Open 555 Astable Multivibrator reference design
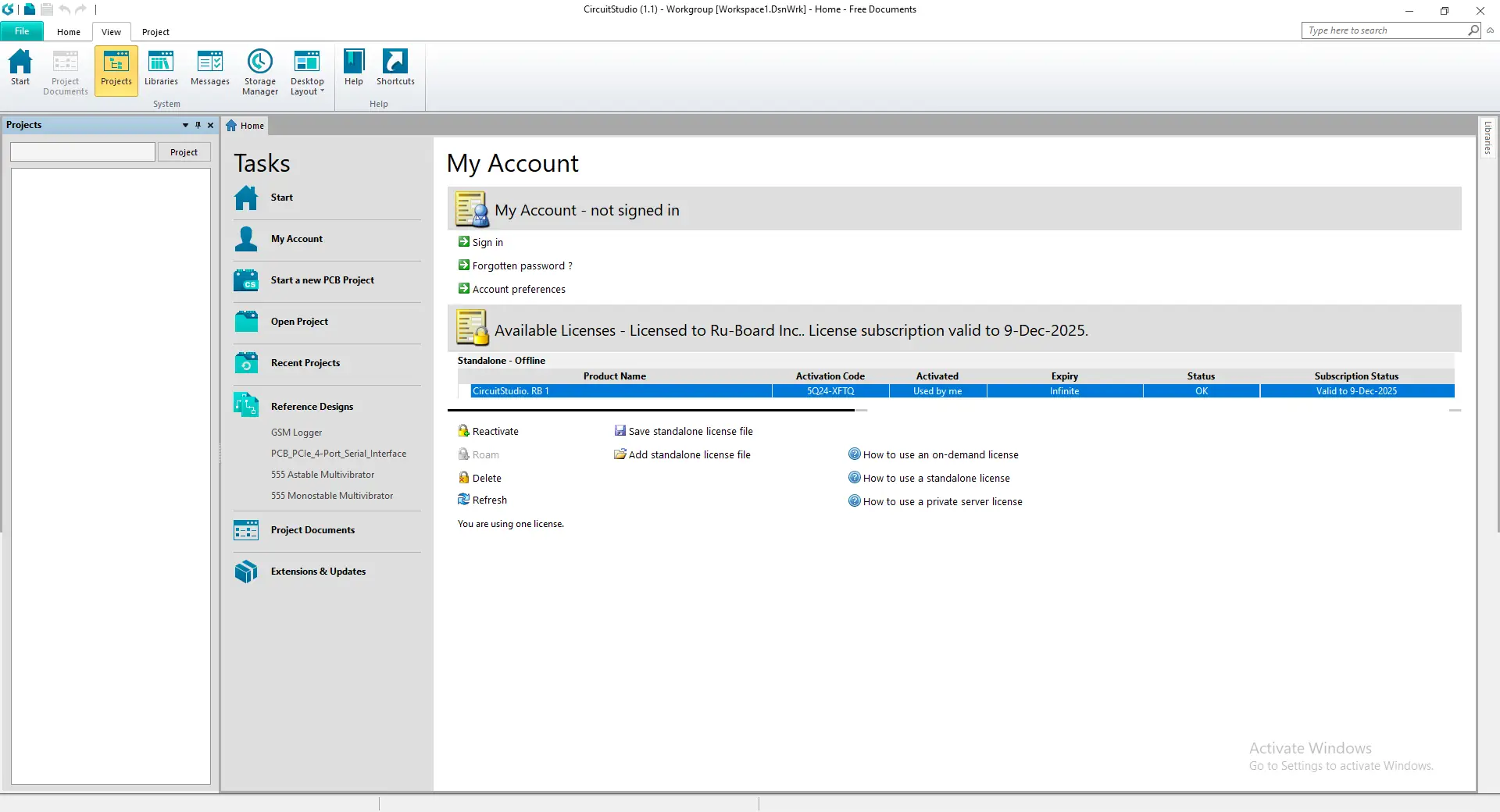1500x812 pixels. 323,475
